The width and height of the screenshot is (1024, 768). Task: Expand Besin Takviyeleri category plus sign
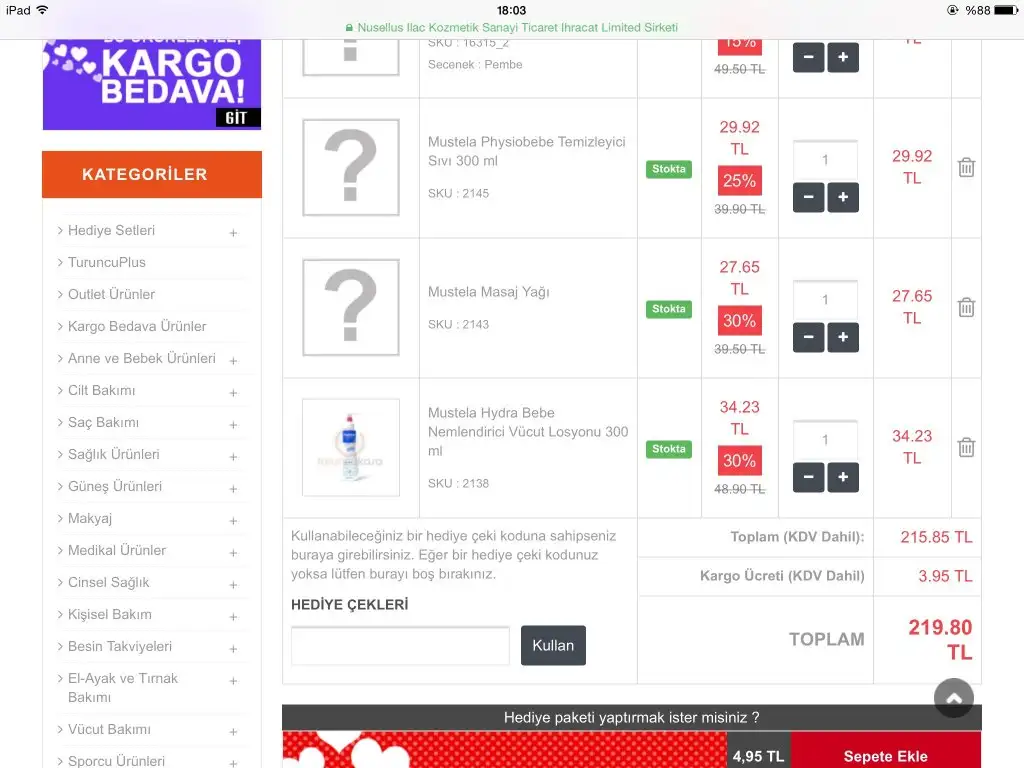pyautogui.click(x=233, y=648)
